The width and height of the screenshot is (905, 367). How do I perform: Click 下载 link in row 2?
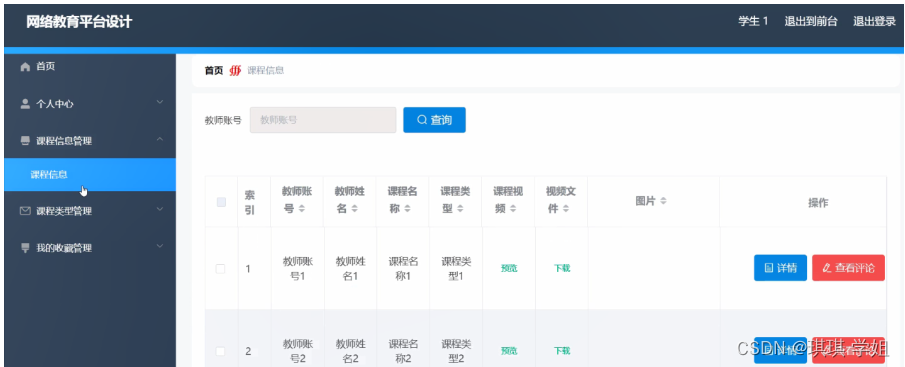(x=562, y=351)
